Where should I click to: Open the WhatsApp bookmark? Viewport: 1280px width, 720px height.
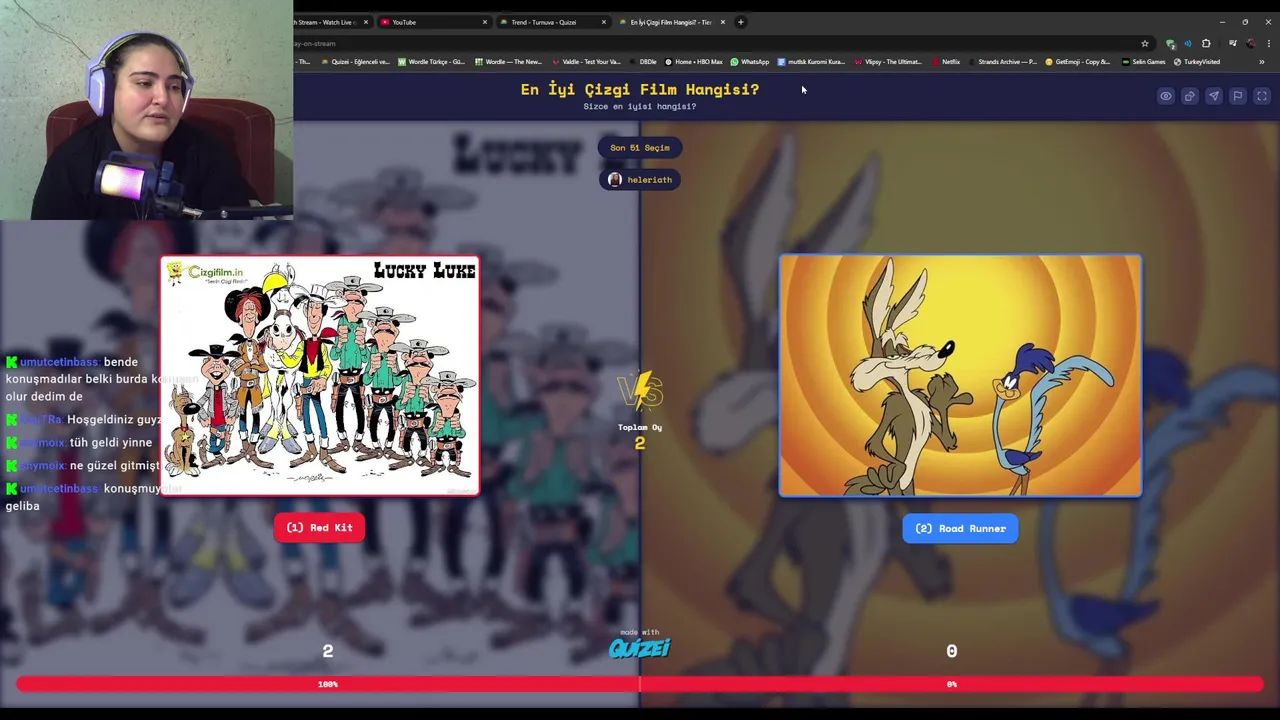tap(749, 62)
